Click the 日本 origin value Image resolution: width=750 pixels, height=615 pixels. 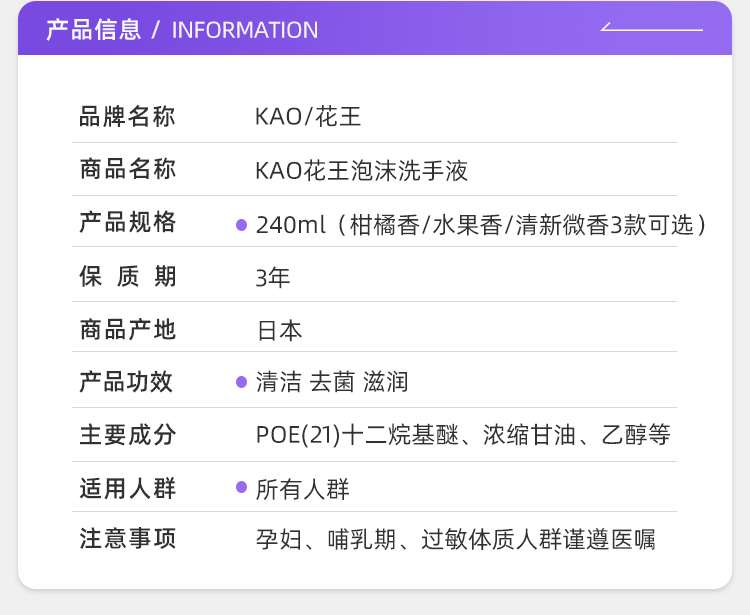pos(279,331)
